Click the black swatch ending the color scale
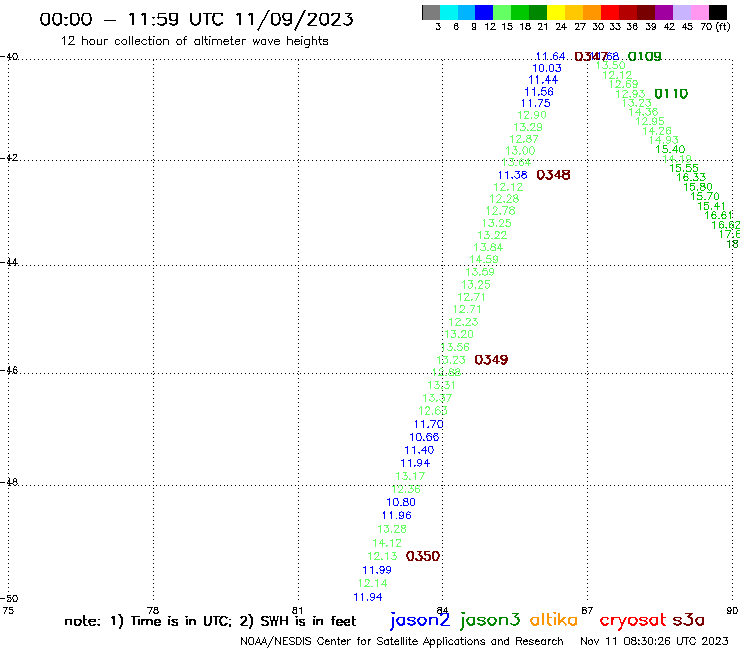Viewport: 740px width, 650px height. (717, 12)
